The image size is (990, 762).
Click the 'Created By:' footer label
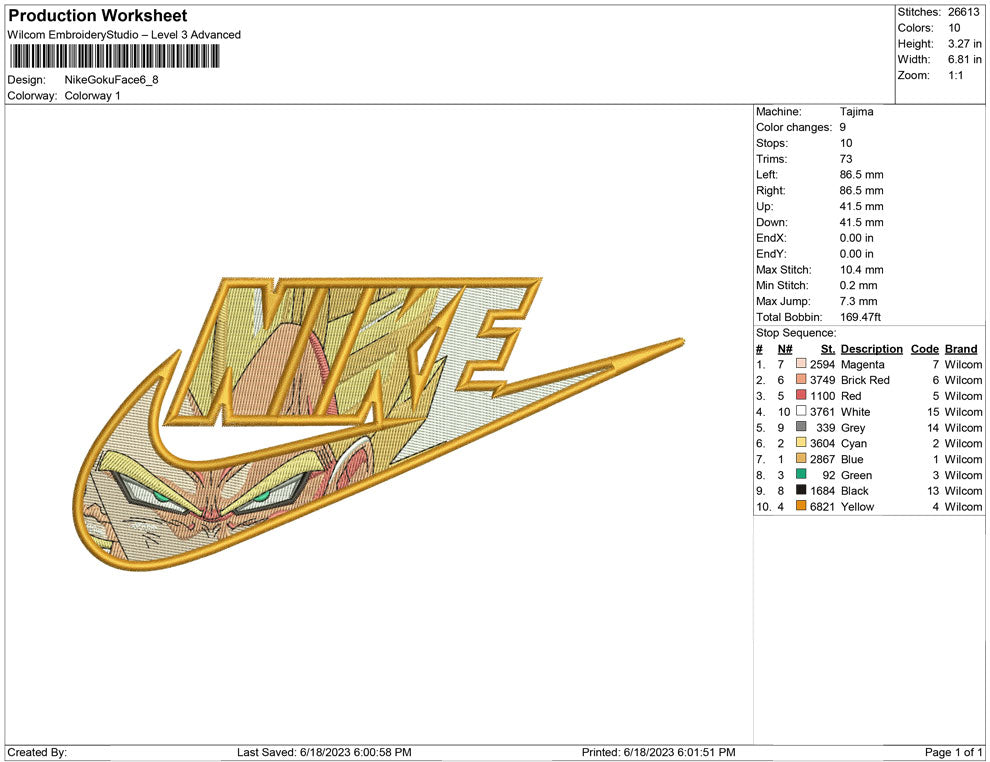point(37,752)
